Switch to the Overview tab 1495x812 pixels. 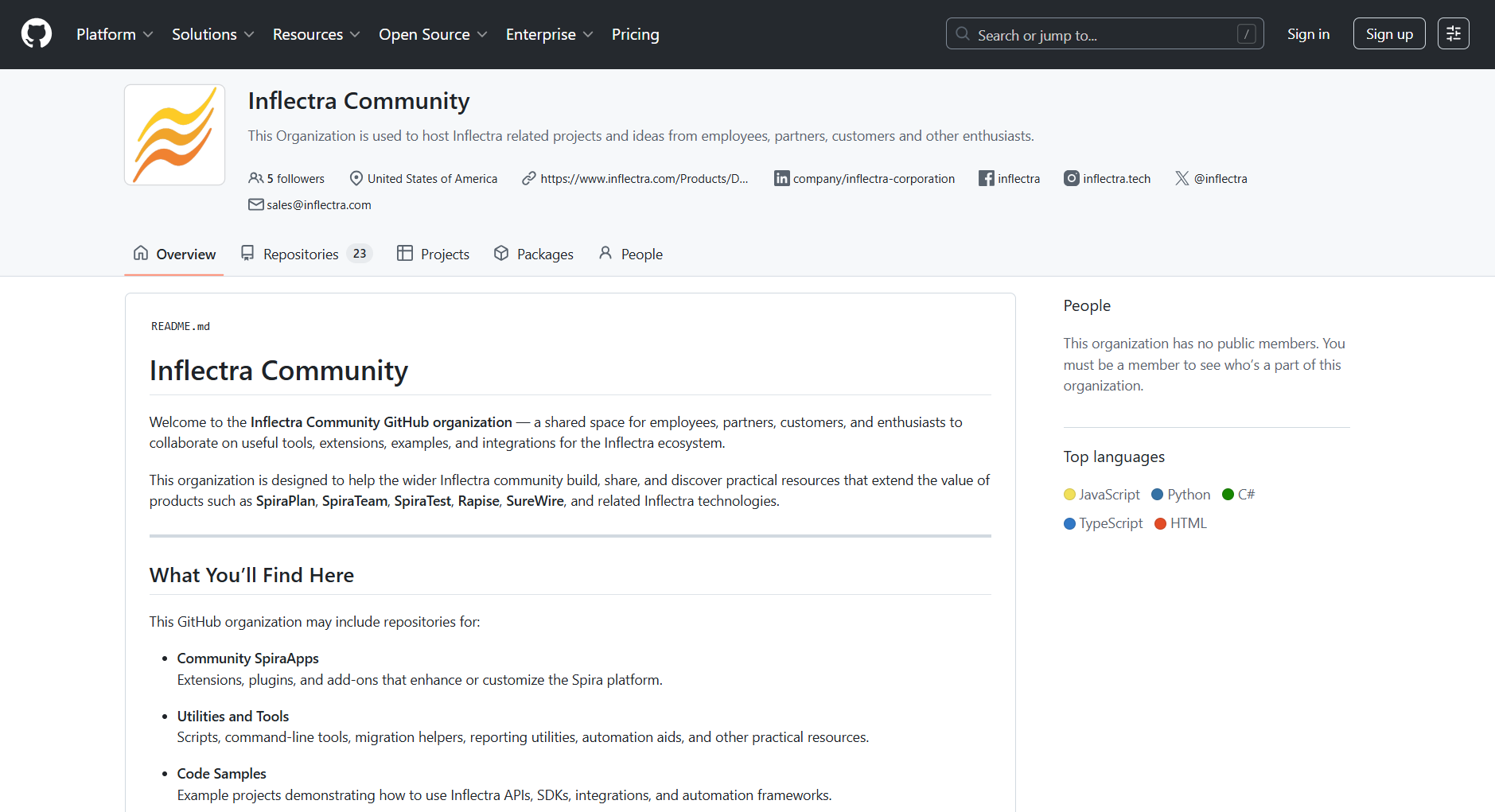pos(174,254)
